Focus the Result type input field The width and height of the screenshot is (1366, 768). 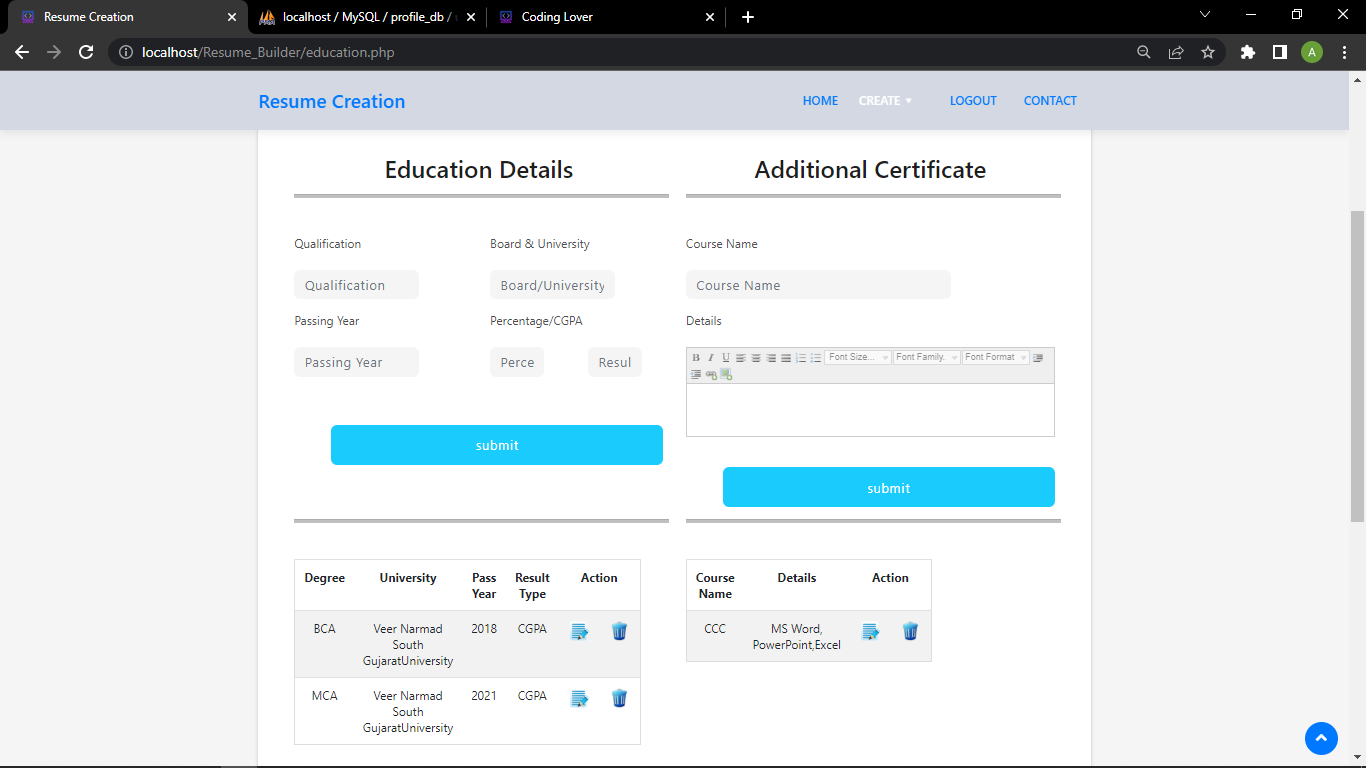[615, 362]
